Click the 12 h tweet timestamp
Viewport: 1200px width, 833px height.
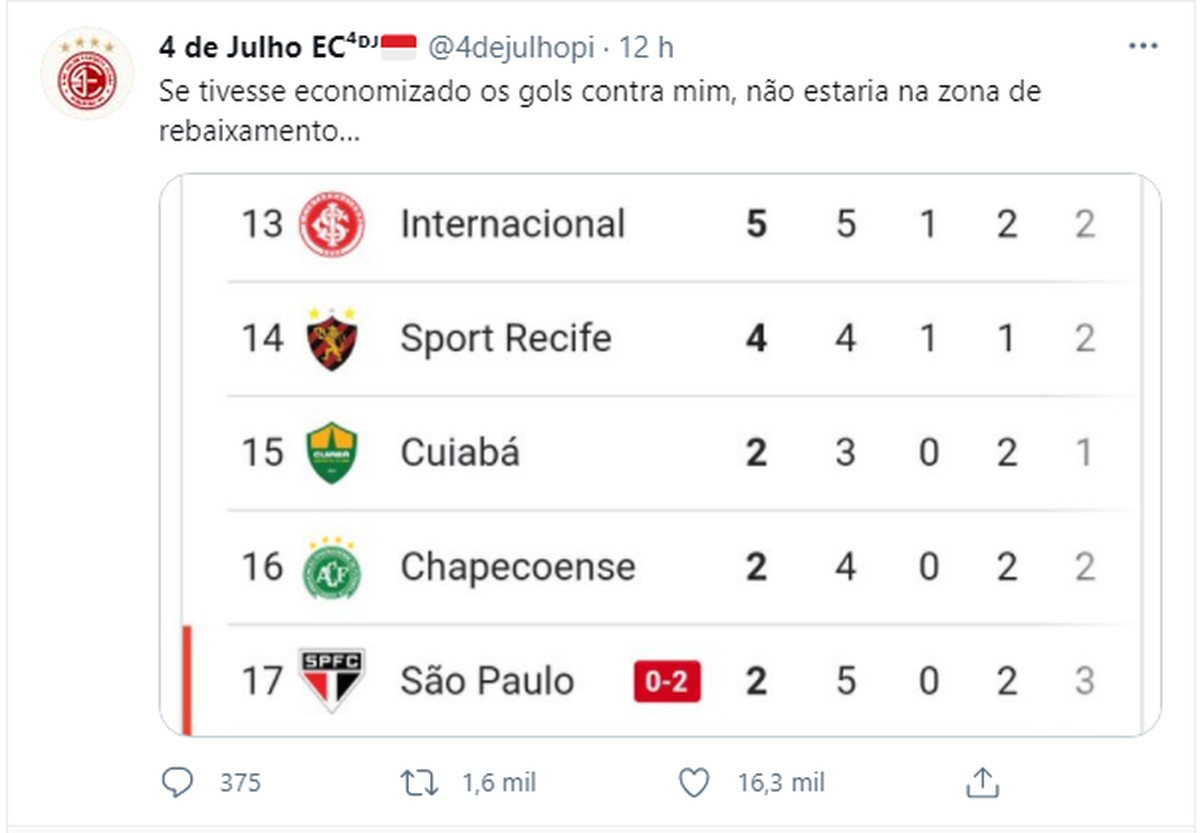pos(646,47)
